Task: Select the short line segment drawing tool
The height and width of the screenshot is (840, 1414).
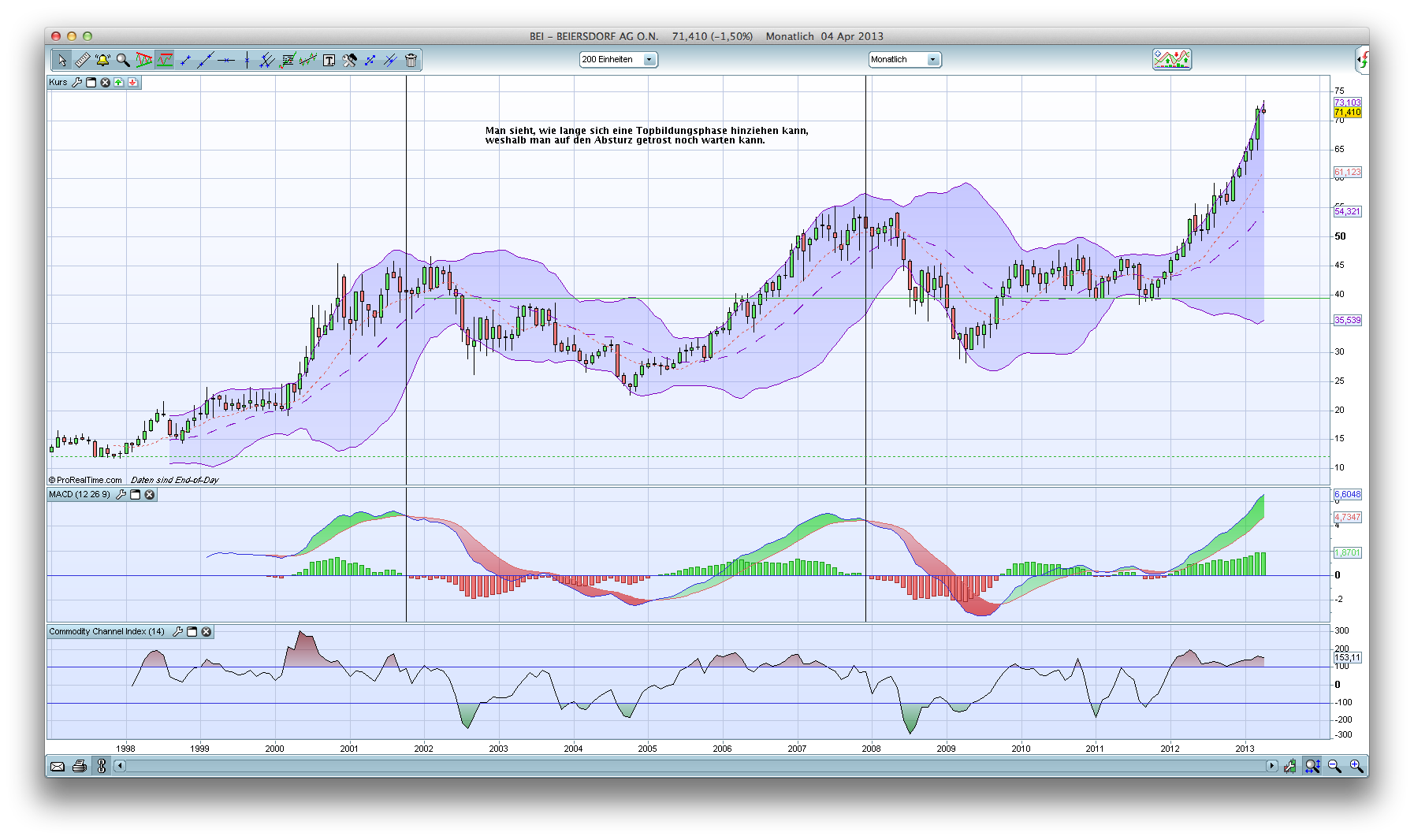Action: click(x=185, y=60)
